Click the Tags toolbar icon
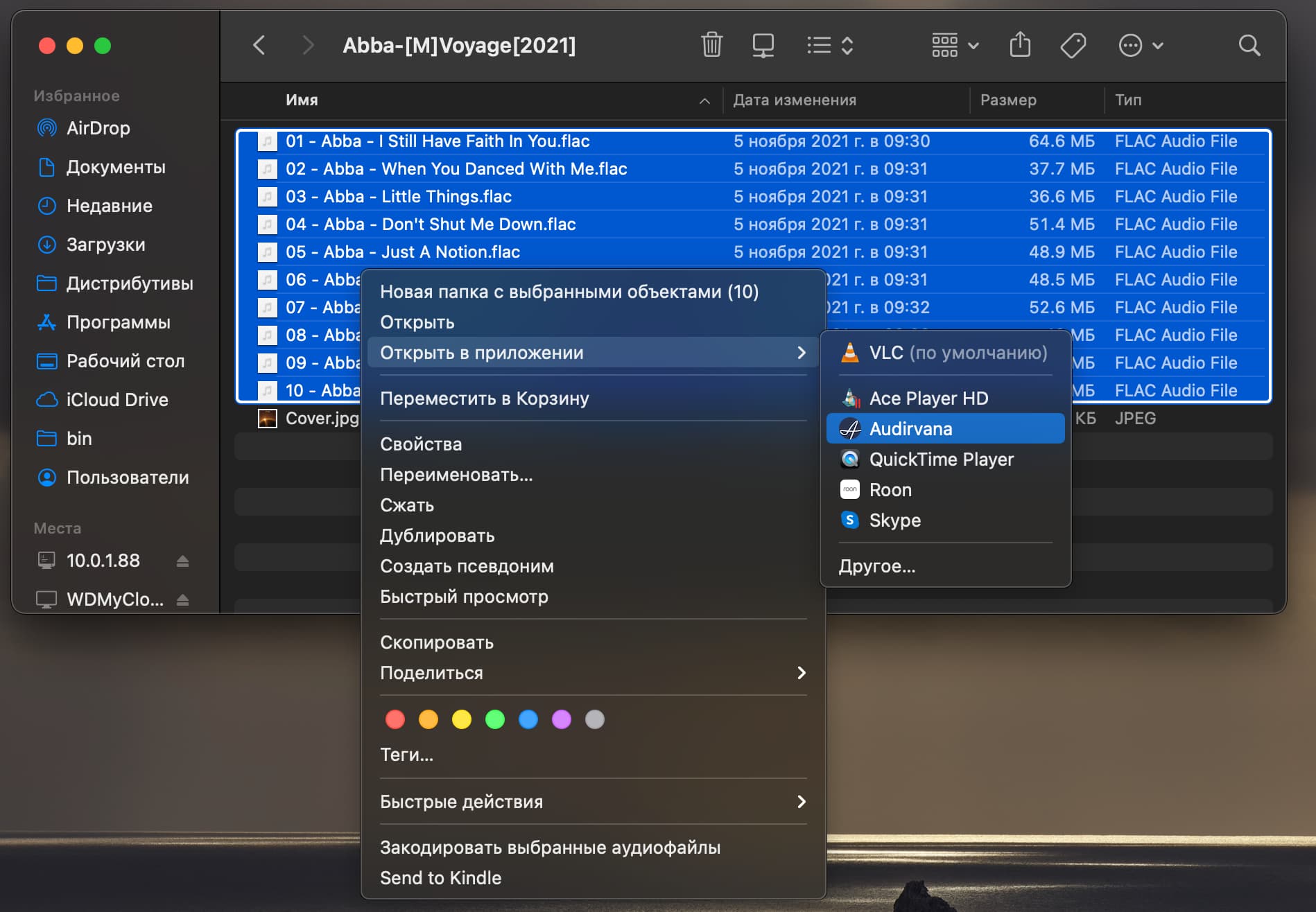 pyautogui.click(x=1073, y=46)
